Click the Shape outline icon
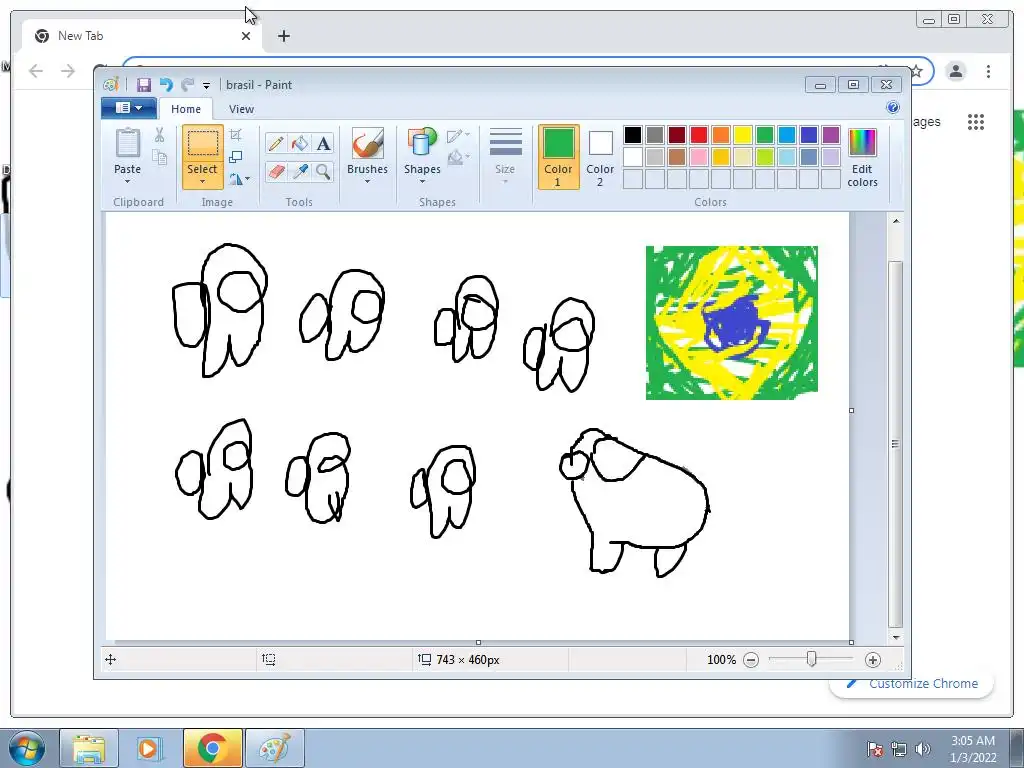Viewport: 1024px width, 768px height. tap(455, 136)
